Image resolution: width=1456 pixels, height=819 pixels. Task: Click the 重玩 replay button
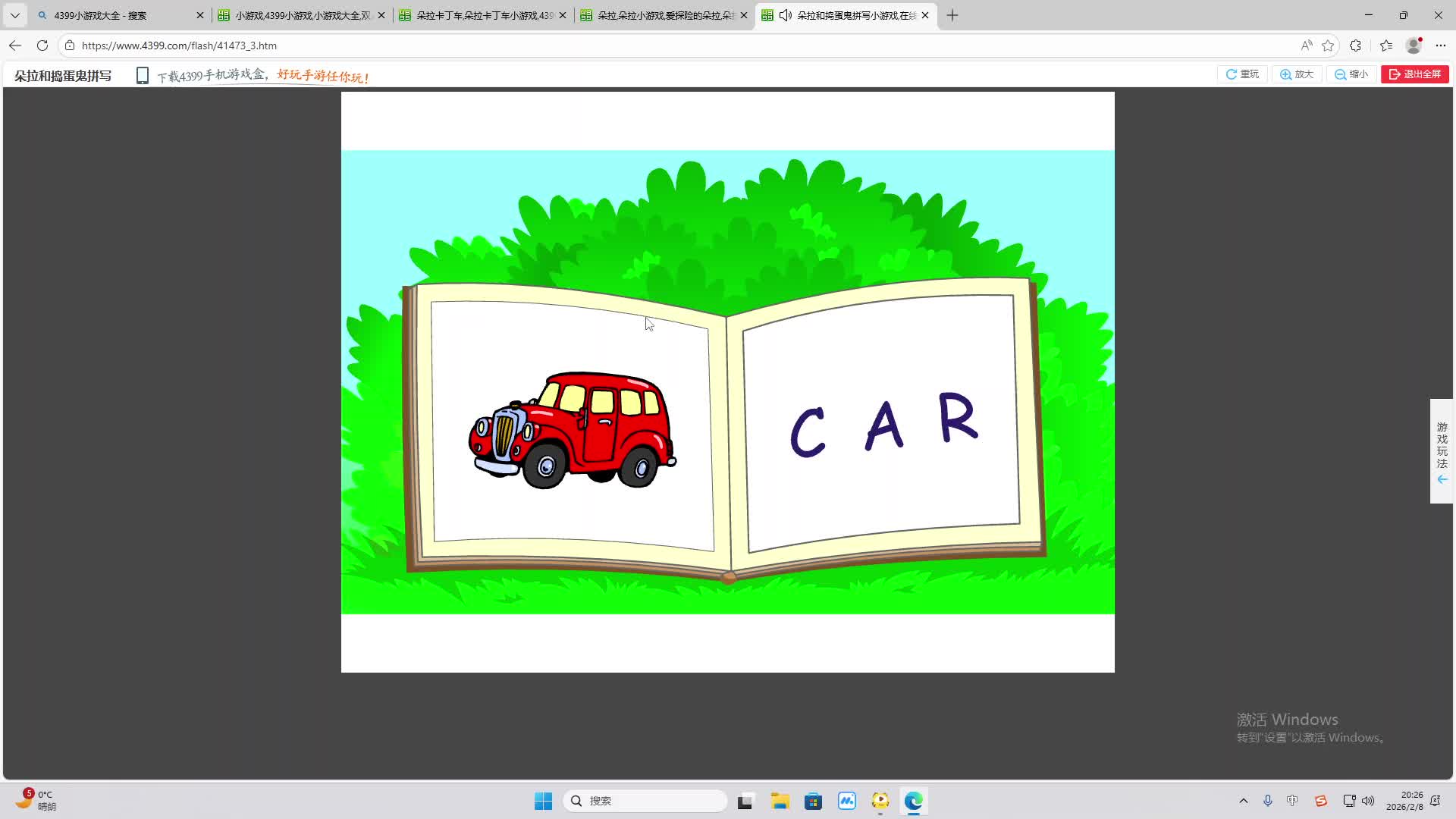tap(1242, 74)
